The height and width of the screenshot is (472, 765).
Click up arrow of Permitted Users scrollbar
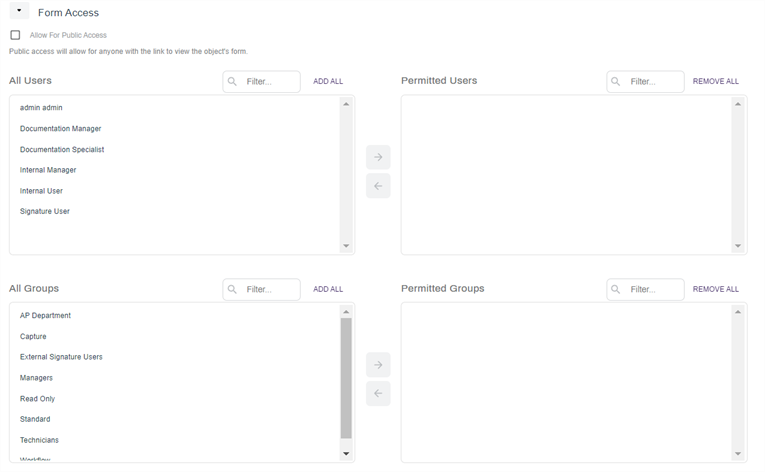tap(738, 104)
